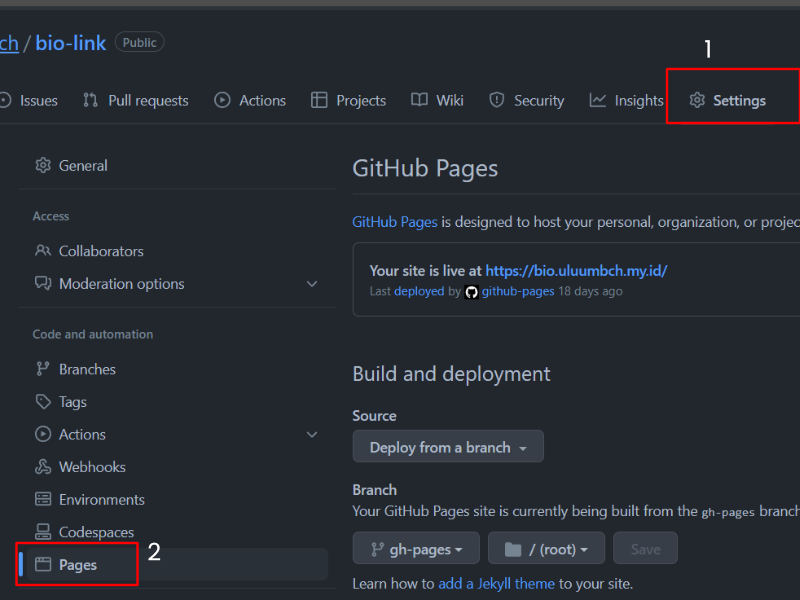Image resolution: width=800 pixels, height=600 pixels.
Task: Visit the live site bio.uluumbch.my.id link
Action: (576, 271)
